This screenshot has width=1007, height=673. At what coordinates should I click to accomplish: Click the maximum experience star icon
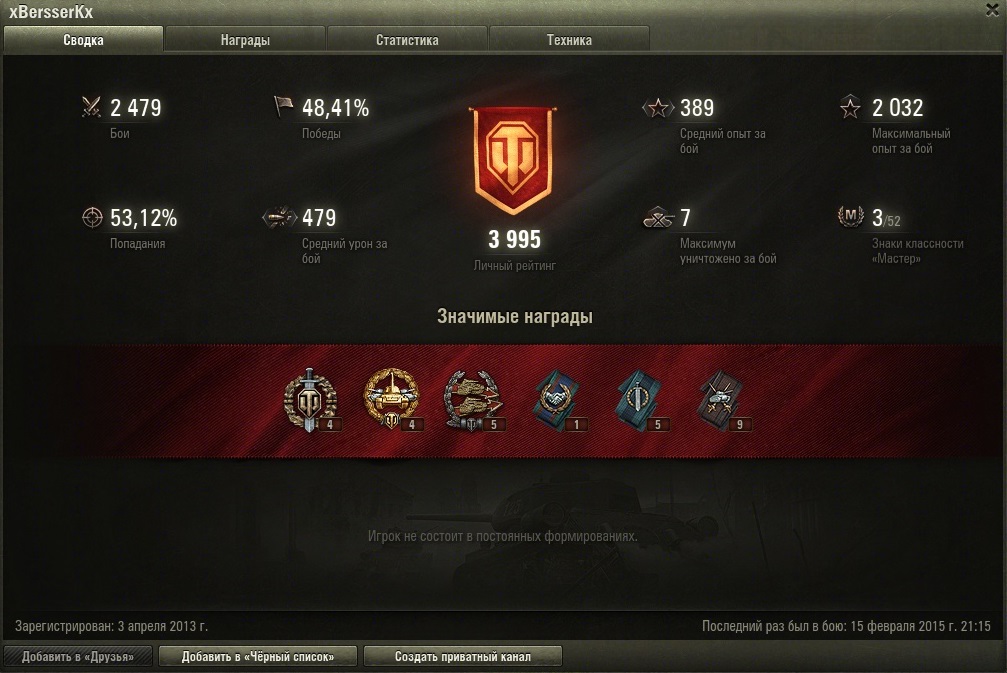850,107
